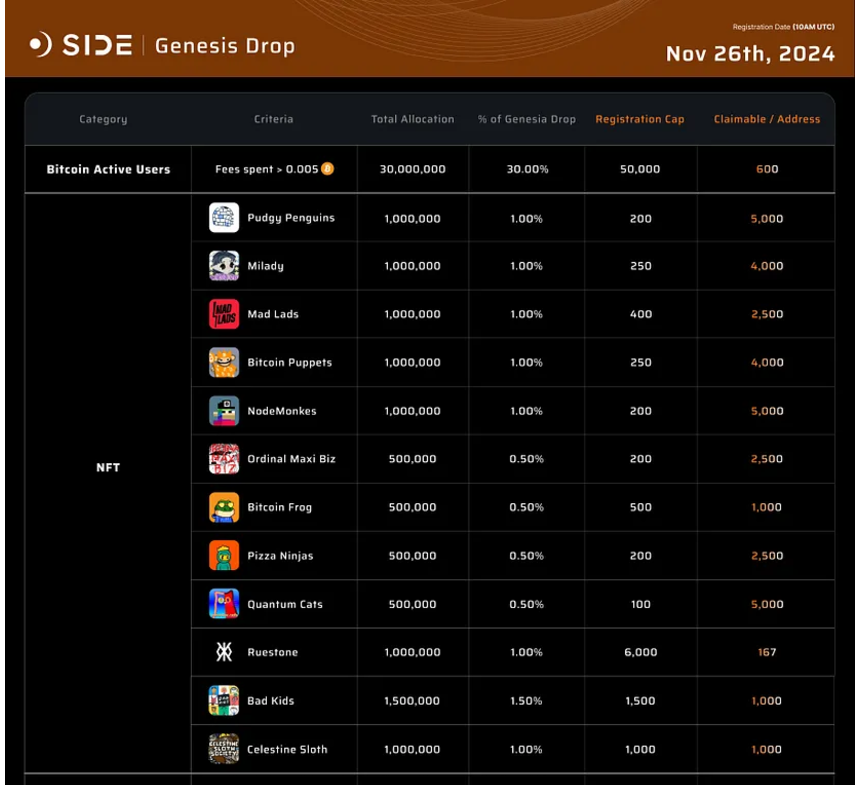Click the Celestine Sloth icon
Viewport: 855px width, 785px height.
point(224,748)
